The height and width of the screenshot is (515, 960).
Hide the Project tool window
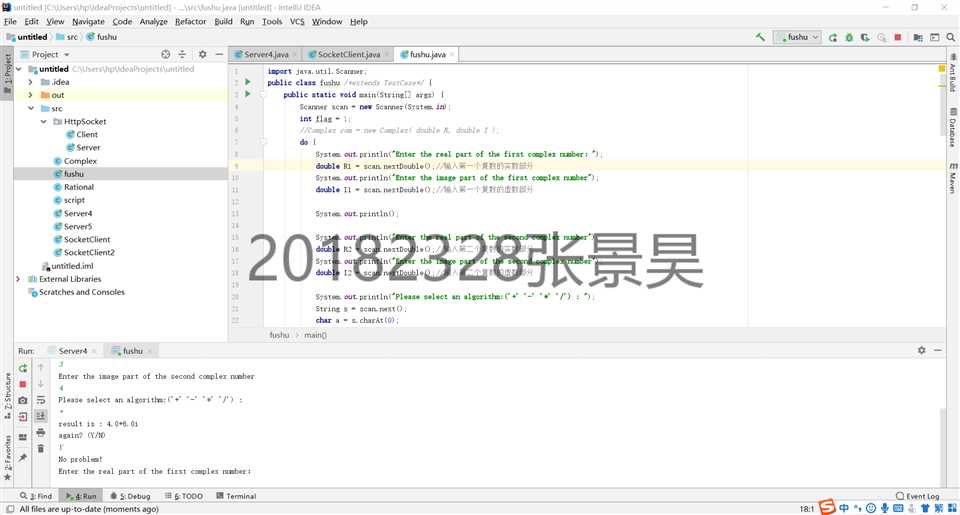[x=219, y=55]
